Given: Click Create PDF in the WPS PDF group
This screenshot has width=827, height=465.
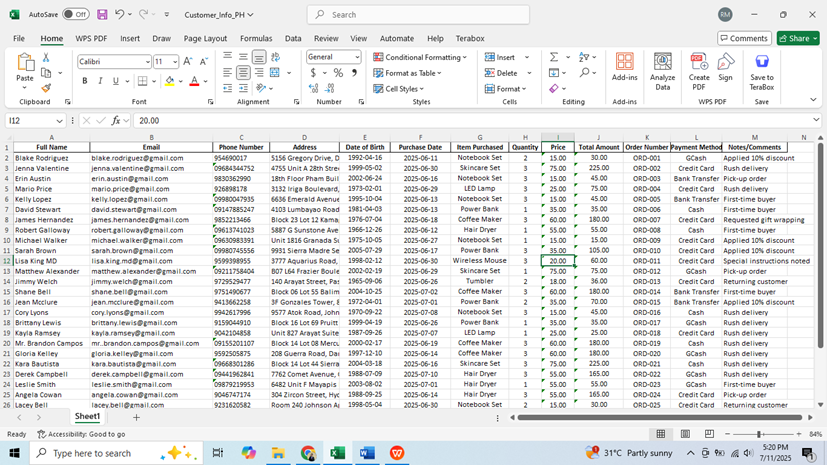Looking at the screenshot, I should click(699, 72).
